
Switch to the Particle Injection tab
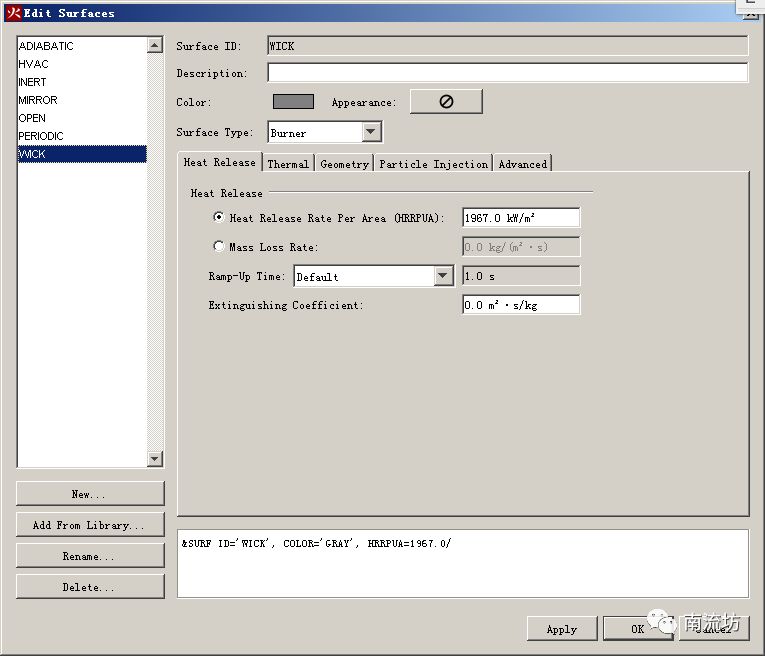click(433, 164)
